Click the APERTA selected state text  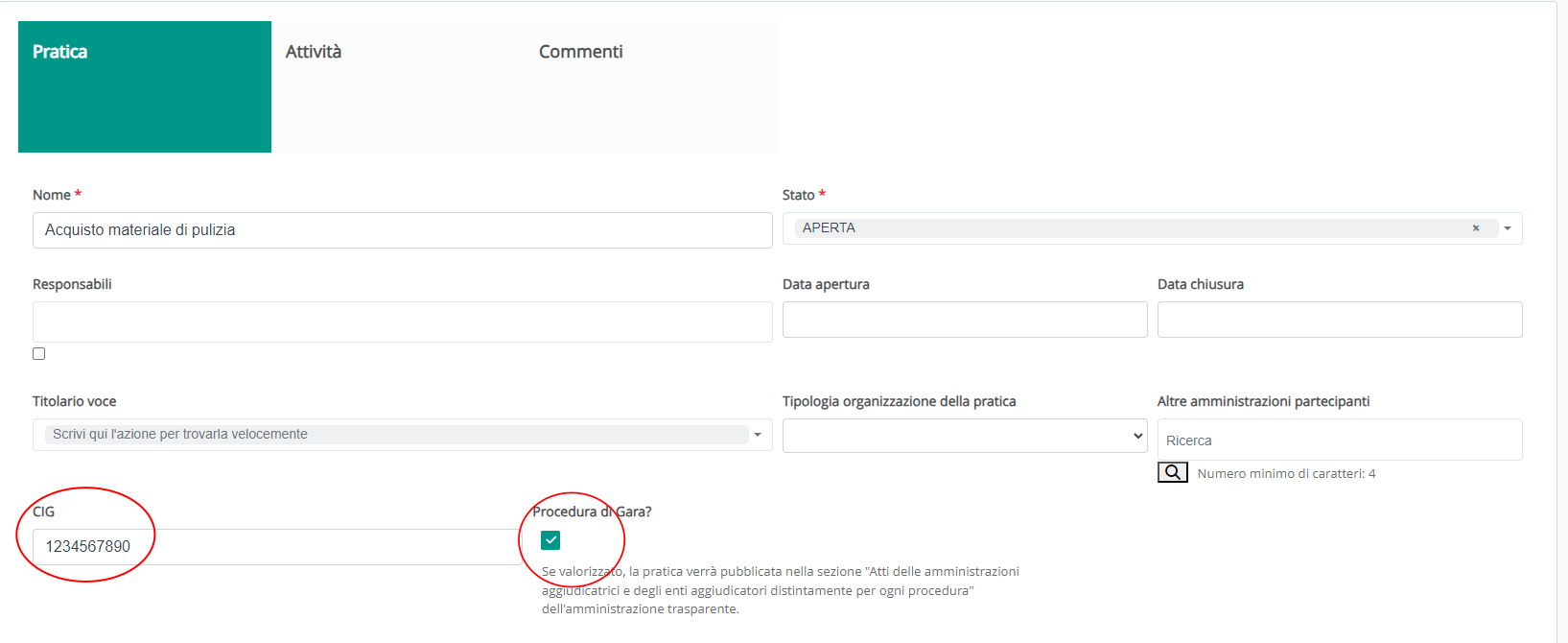[829, 228]
